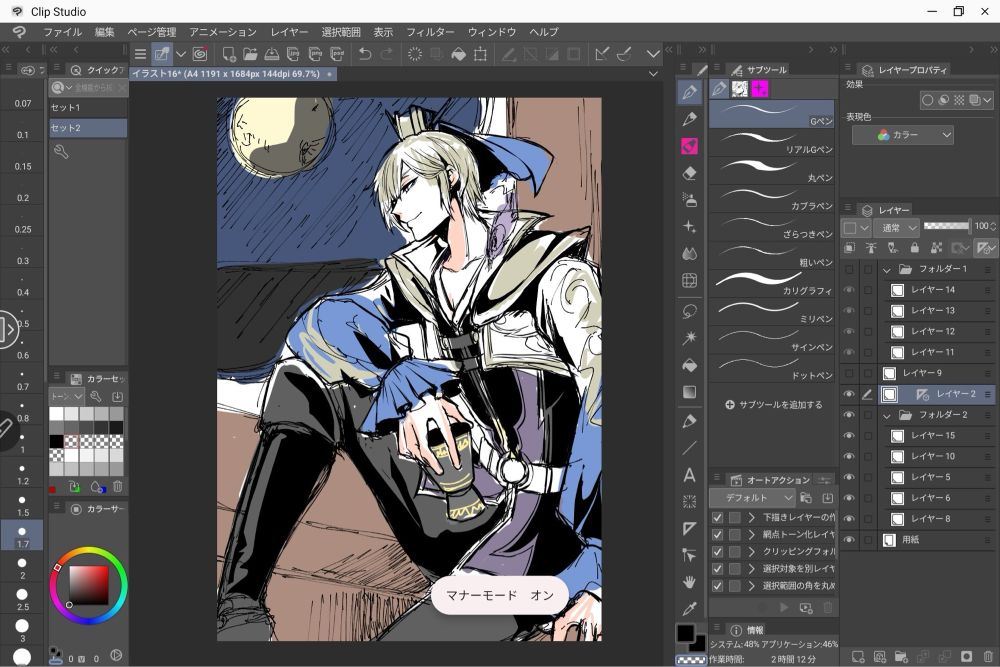Open the カラー expression color dropdown
This screenshot has height=667, width=1000.
point(903,135)
